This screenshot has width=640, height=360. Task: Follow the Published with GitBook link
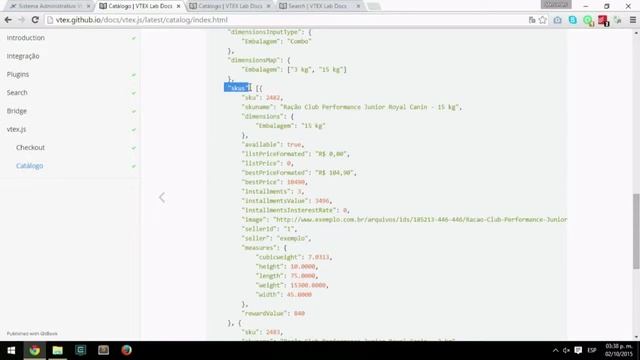[x=32, y=333]
